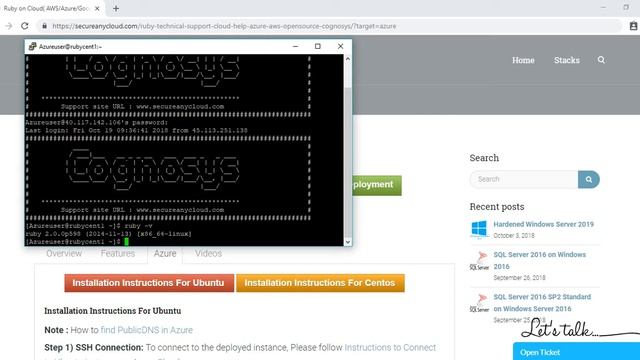
Task: View site padlock security info
Action: point(44,26)
